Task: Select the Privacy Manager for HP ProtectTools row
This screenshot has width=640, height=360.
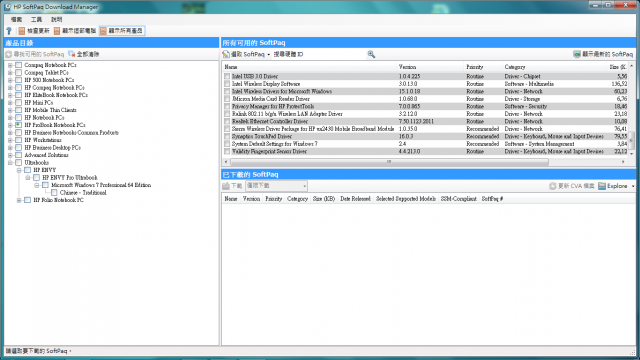Action: pos(426,106)
